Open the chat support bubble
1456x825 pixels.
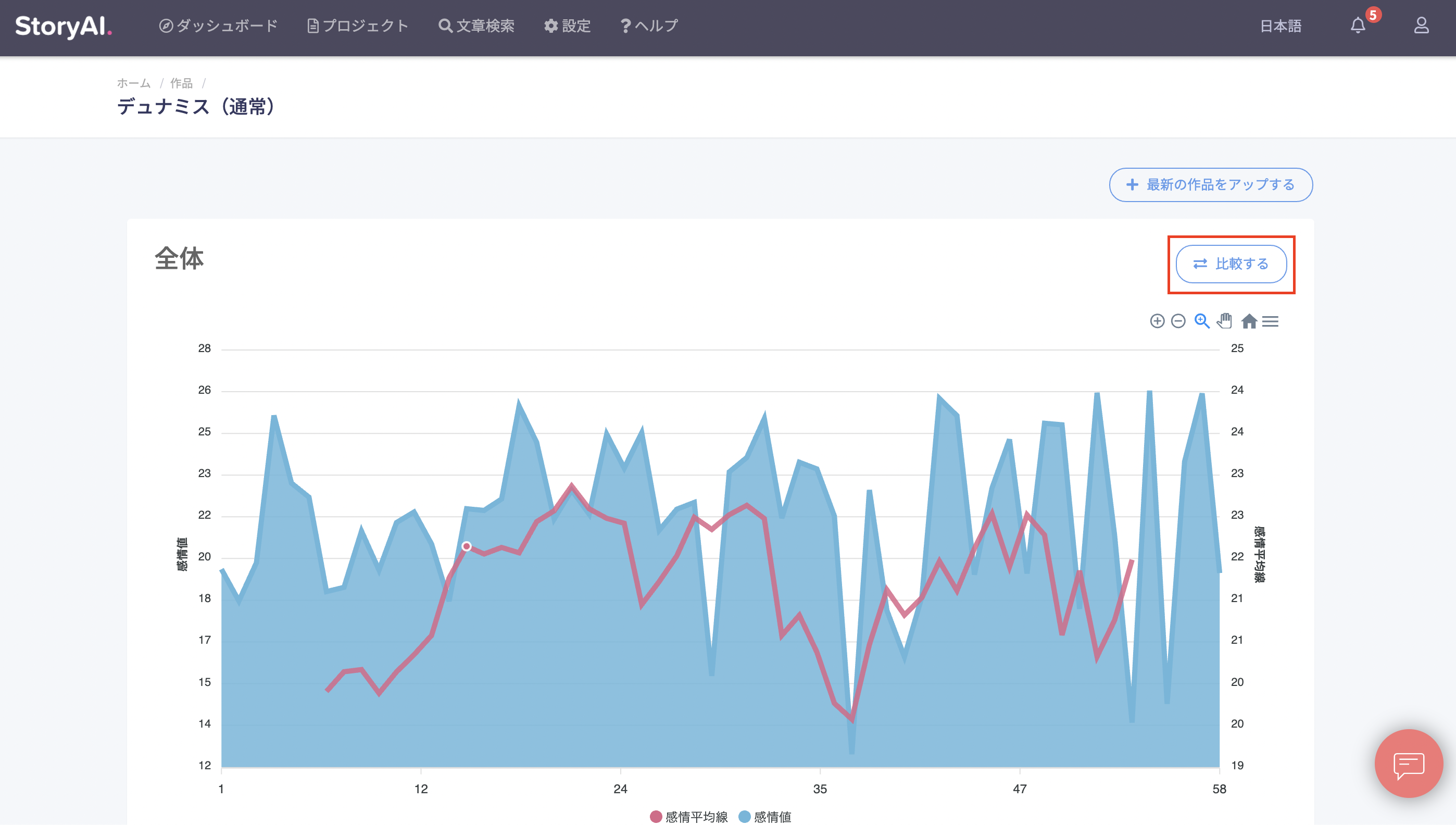point(1409,763)
